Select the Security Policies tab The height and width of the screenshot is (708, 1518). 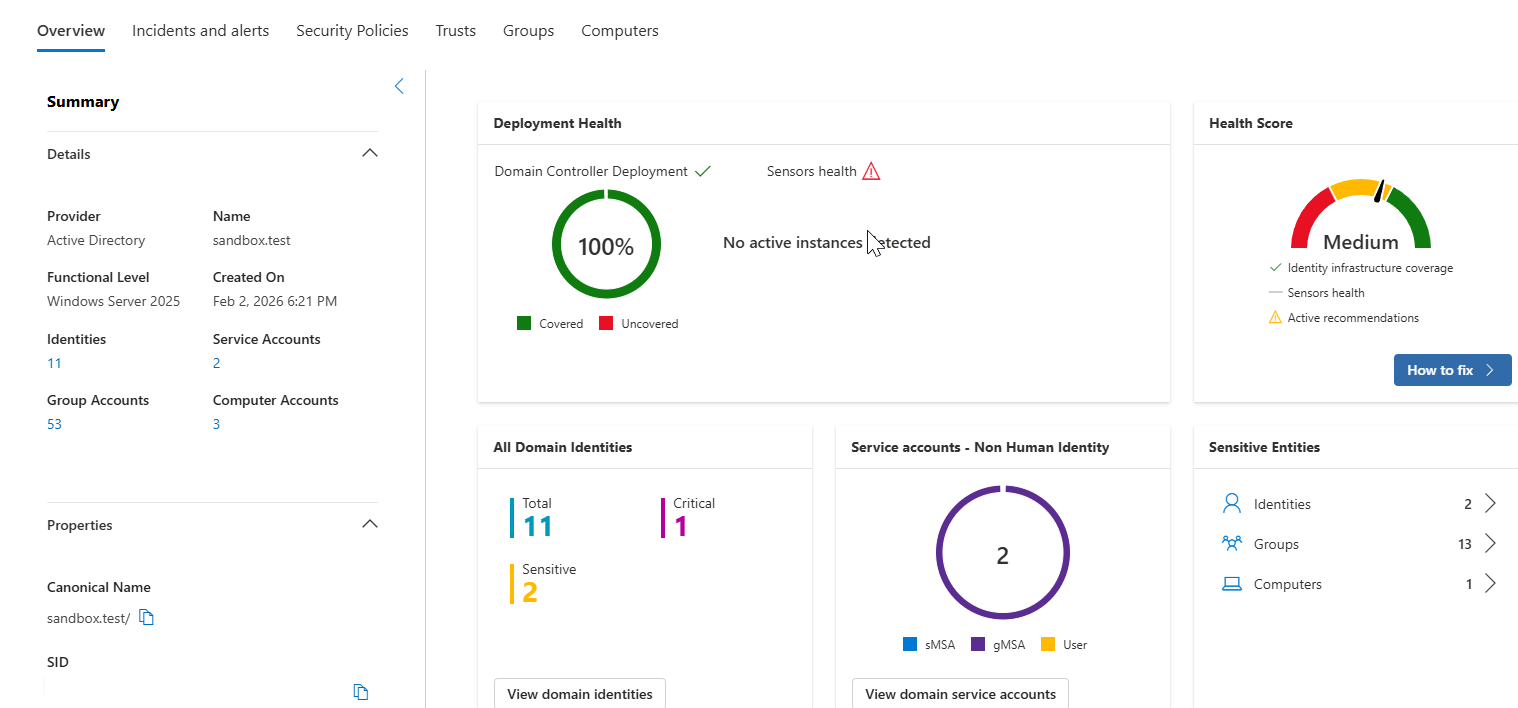click(352, 30)
